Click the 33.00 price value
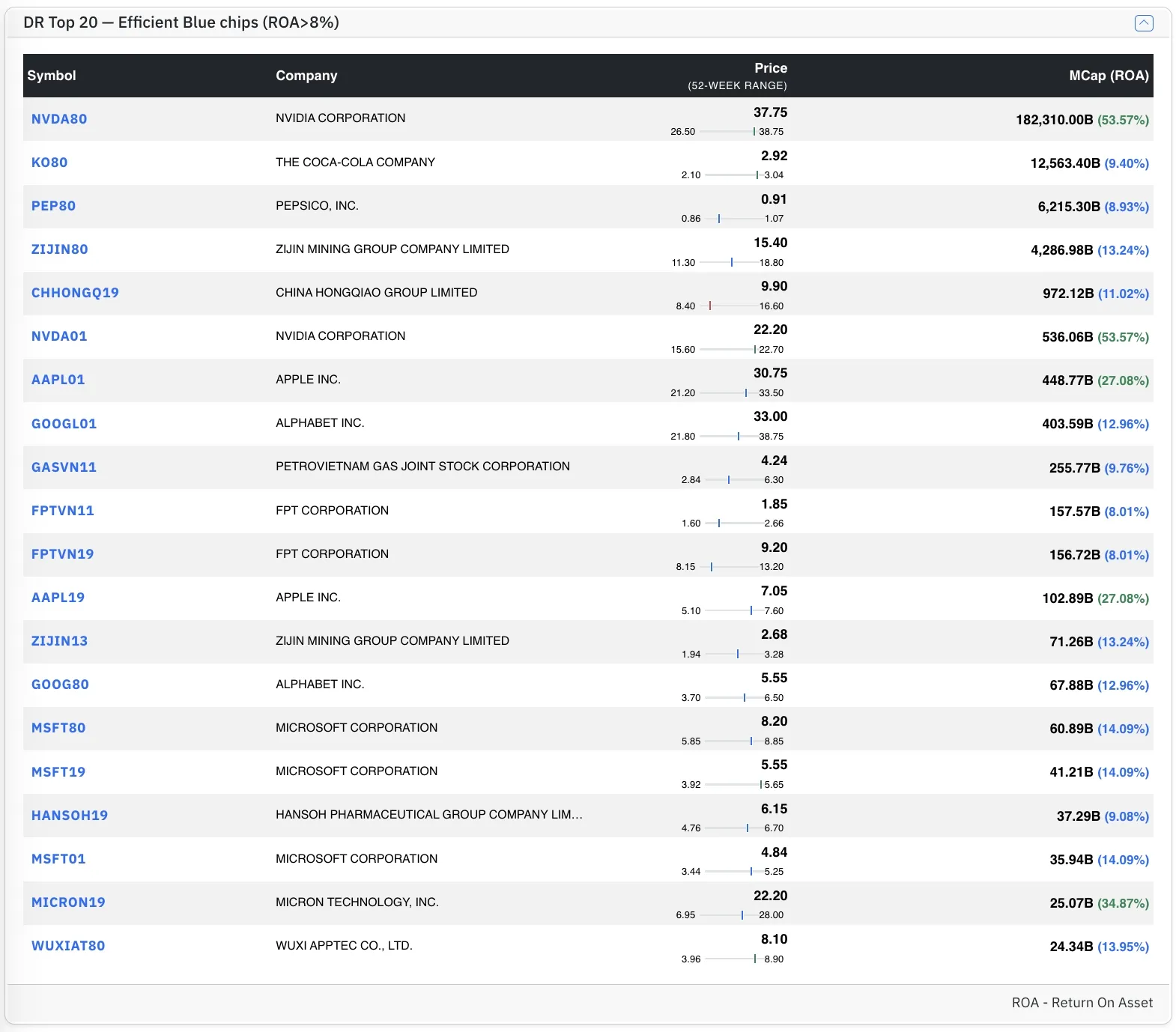 click(771, 416)
